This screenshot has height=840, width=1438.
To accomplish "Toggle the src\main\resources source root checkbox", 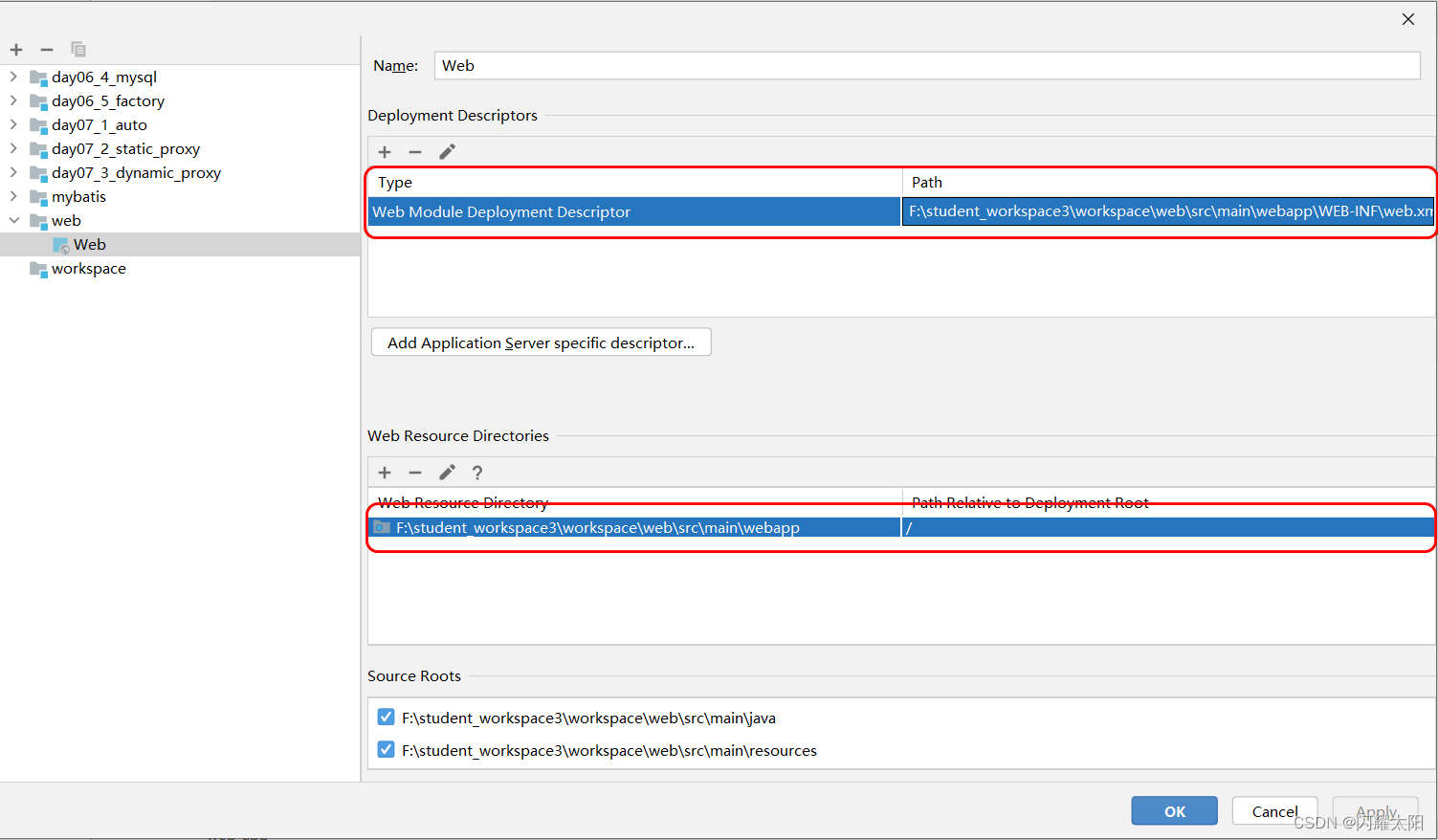I will 386,749.
